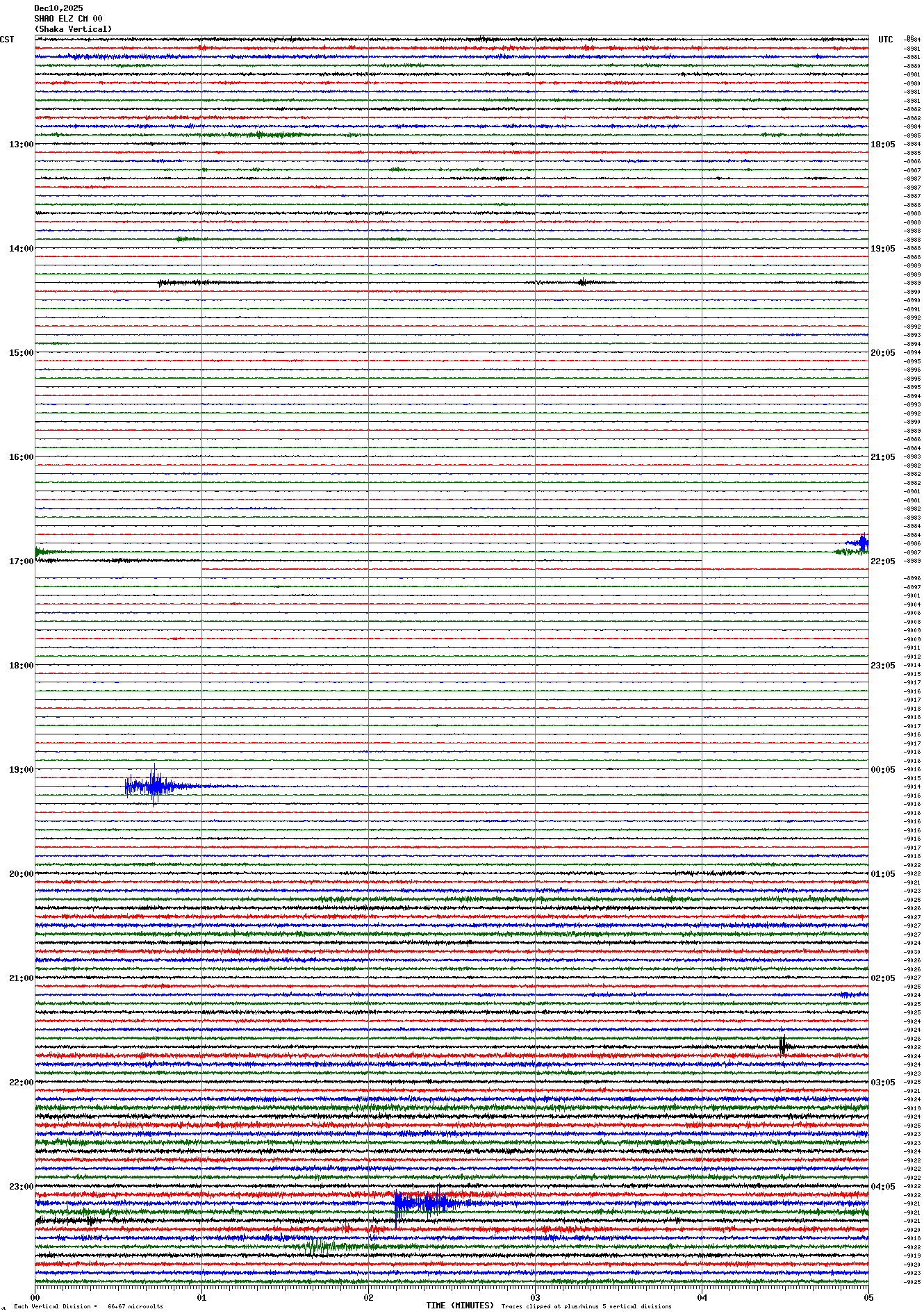This screenshot has width=924, height=1316.
Task: Click the black spike near minute 4.5
Action: (783, 1046)
